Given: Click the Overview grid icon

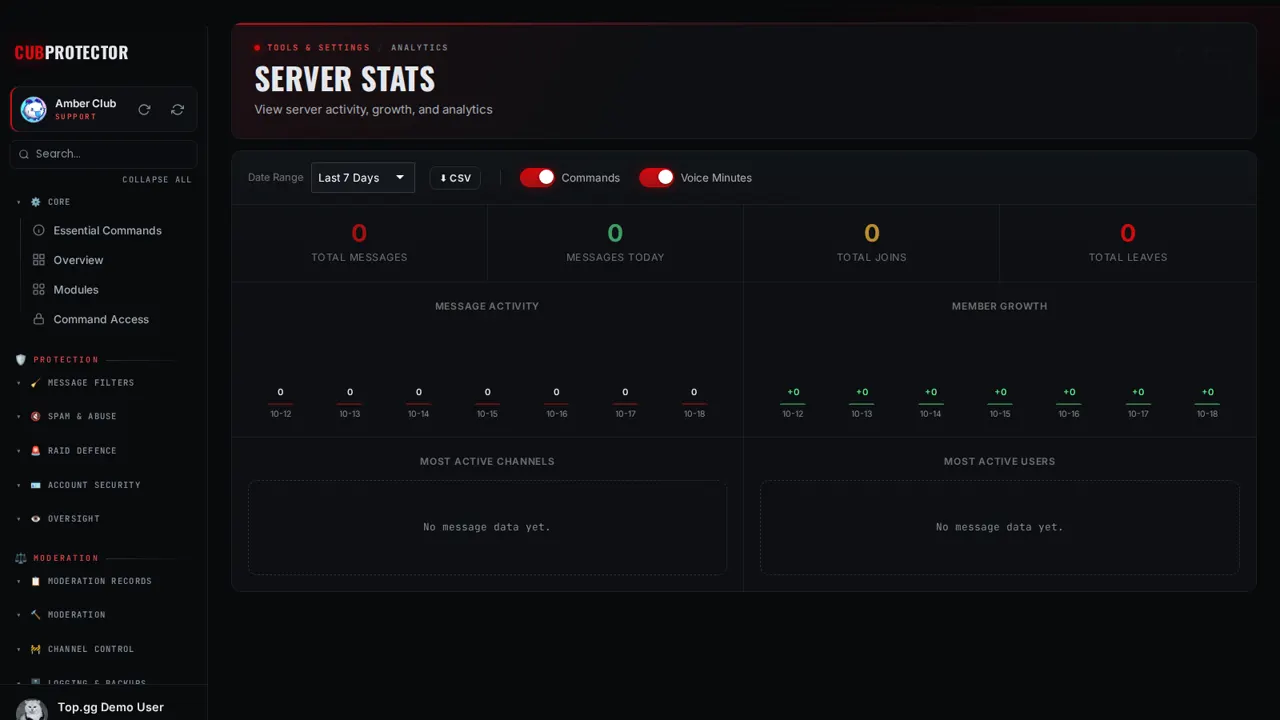Looking at the screenshot, I should (x=39, y=260).
